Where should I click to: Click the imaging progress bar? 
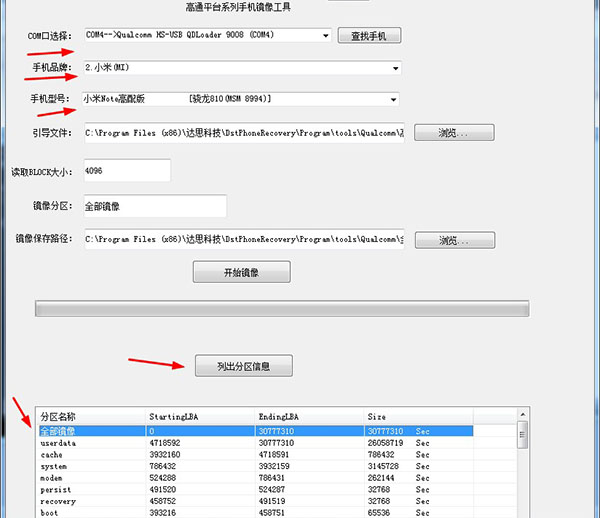click(282, 308)
